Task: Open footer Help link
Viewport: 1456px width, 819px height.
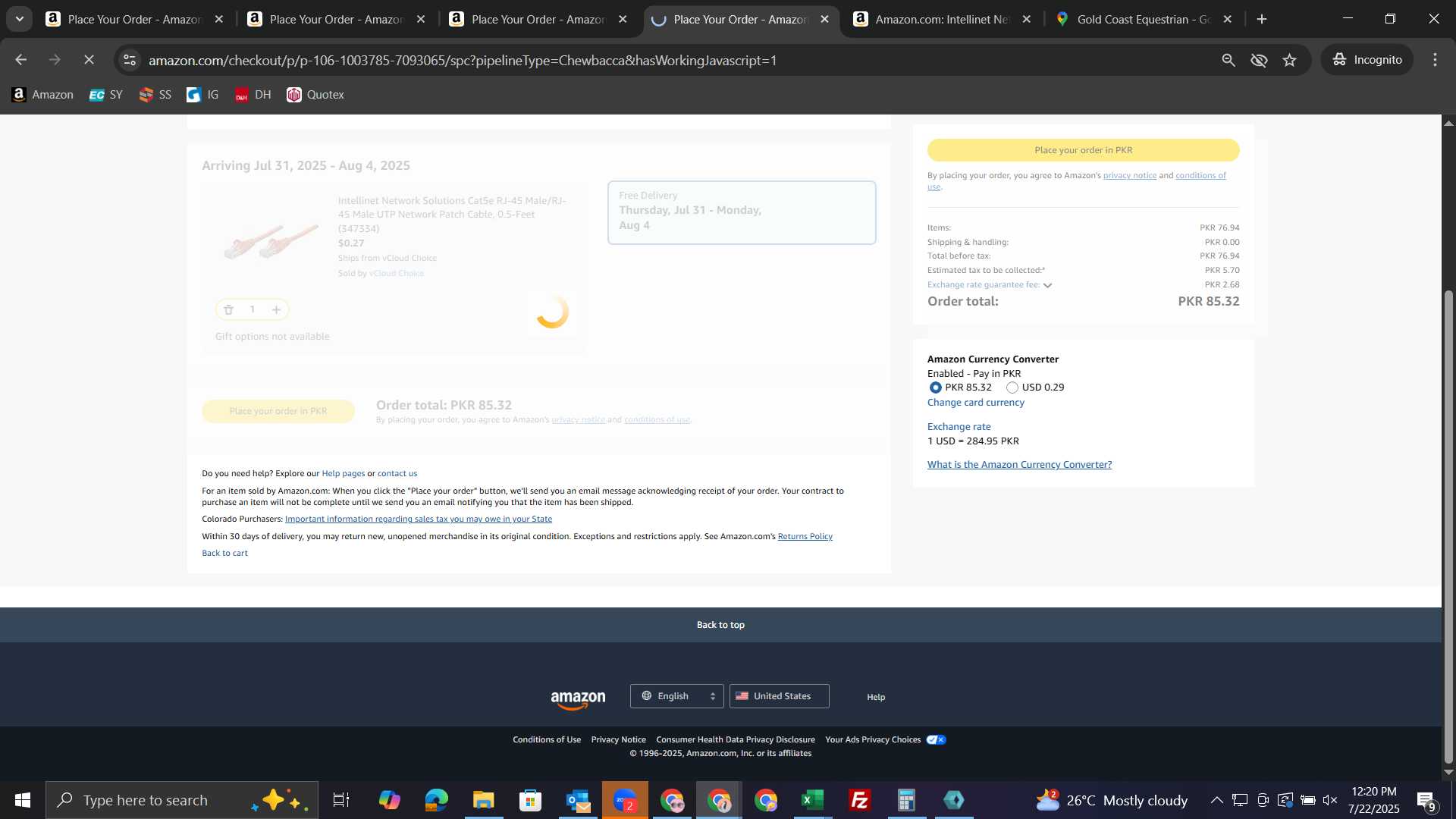Action: tap(876, 697)
